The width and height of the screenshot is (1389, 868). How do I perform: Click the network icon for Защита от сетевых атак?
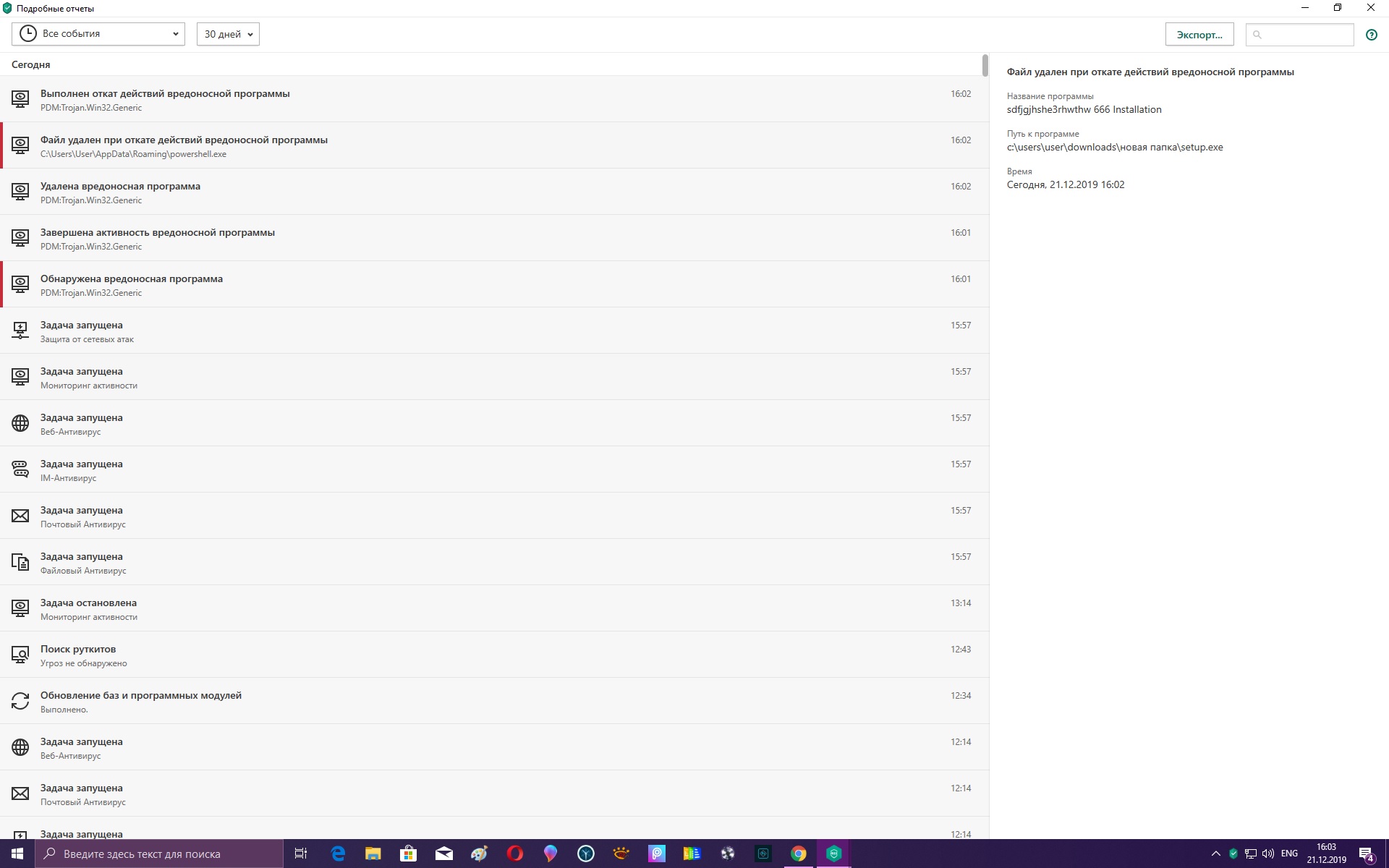point(20,331)
